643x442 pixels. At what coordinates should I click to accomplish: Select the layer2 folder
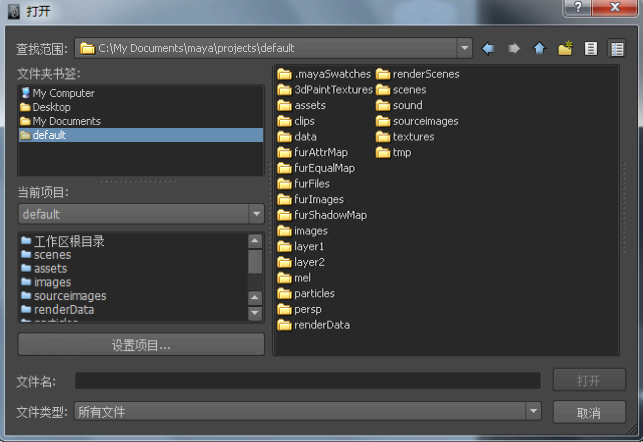pyautogui.click(x=301, y=262)
